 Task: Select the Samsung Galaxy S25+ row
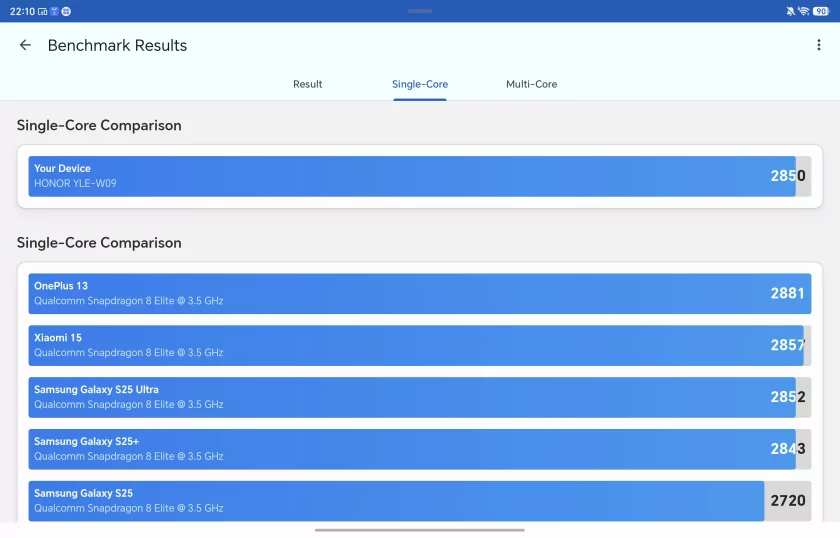[x=420, y=449]
